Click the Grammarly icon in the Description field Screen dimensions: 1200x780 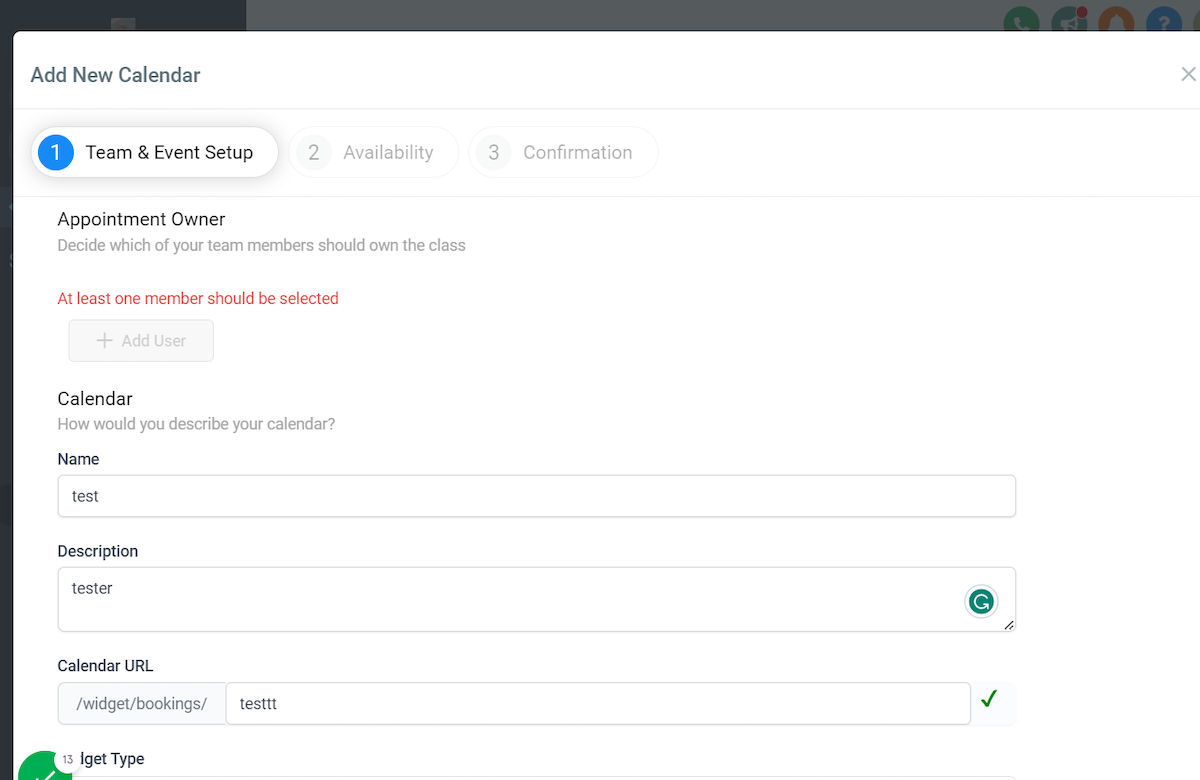click(x=981, y=601)
